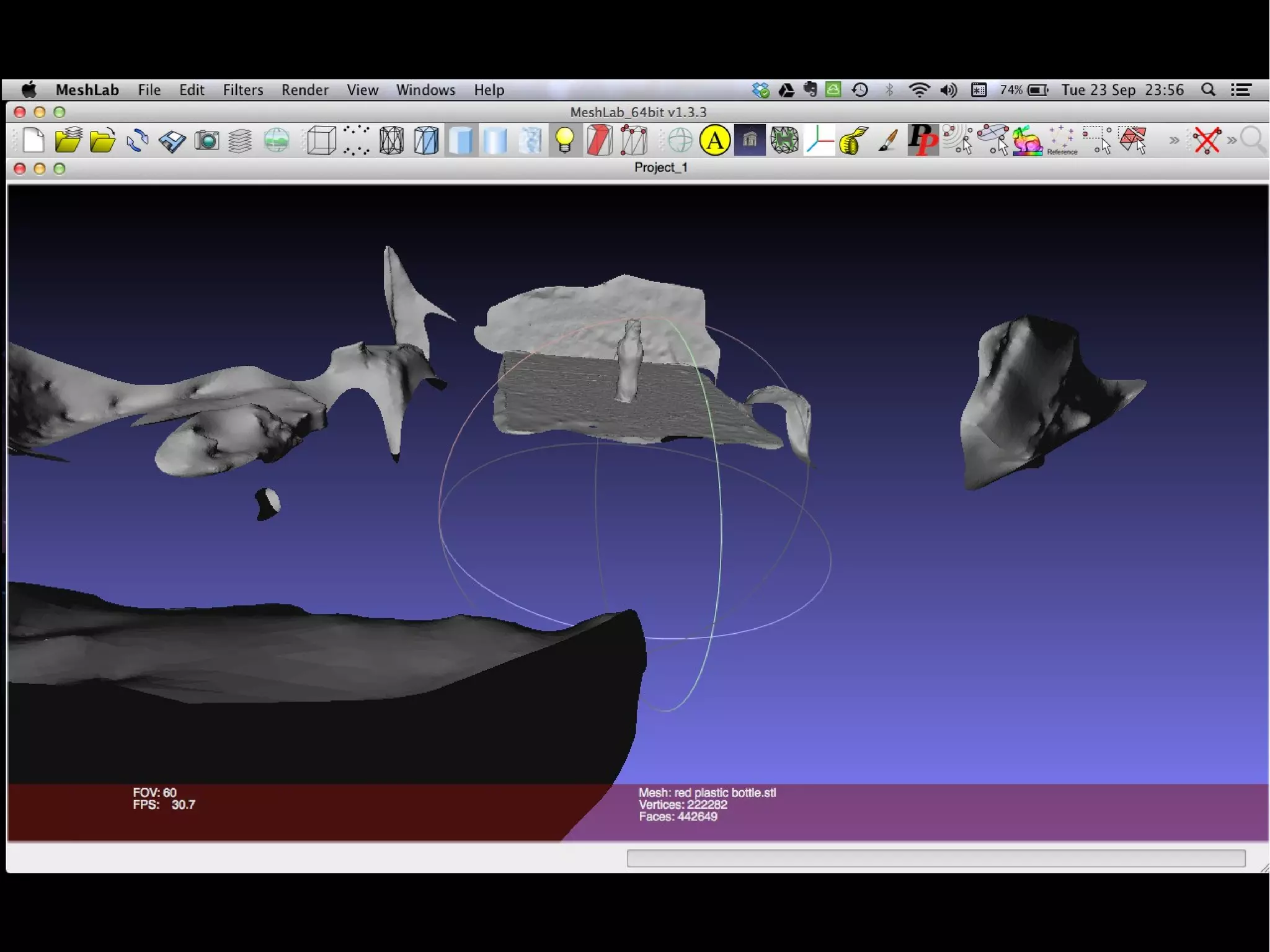
Task: Select the rainbow bunny quality mapper
Action: click(1027, 140)
